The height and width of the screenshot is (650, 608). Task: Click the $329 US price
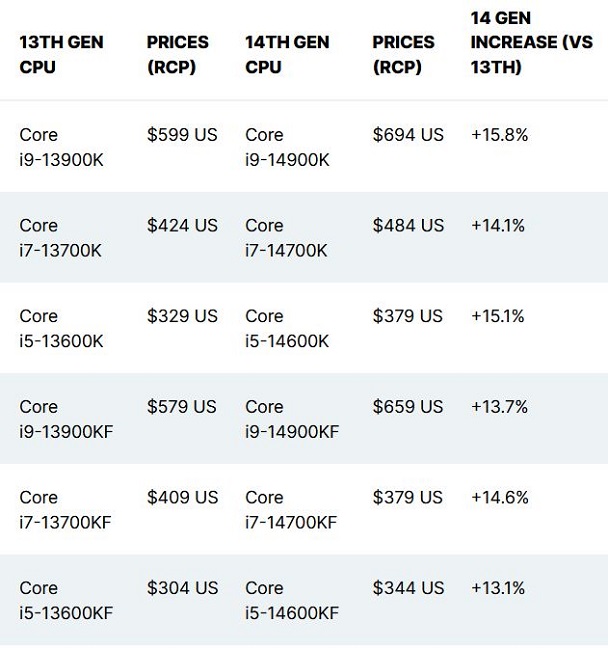click(182, 316)
